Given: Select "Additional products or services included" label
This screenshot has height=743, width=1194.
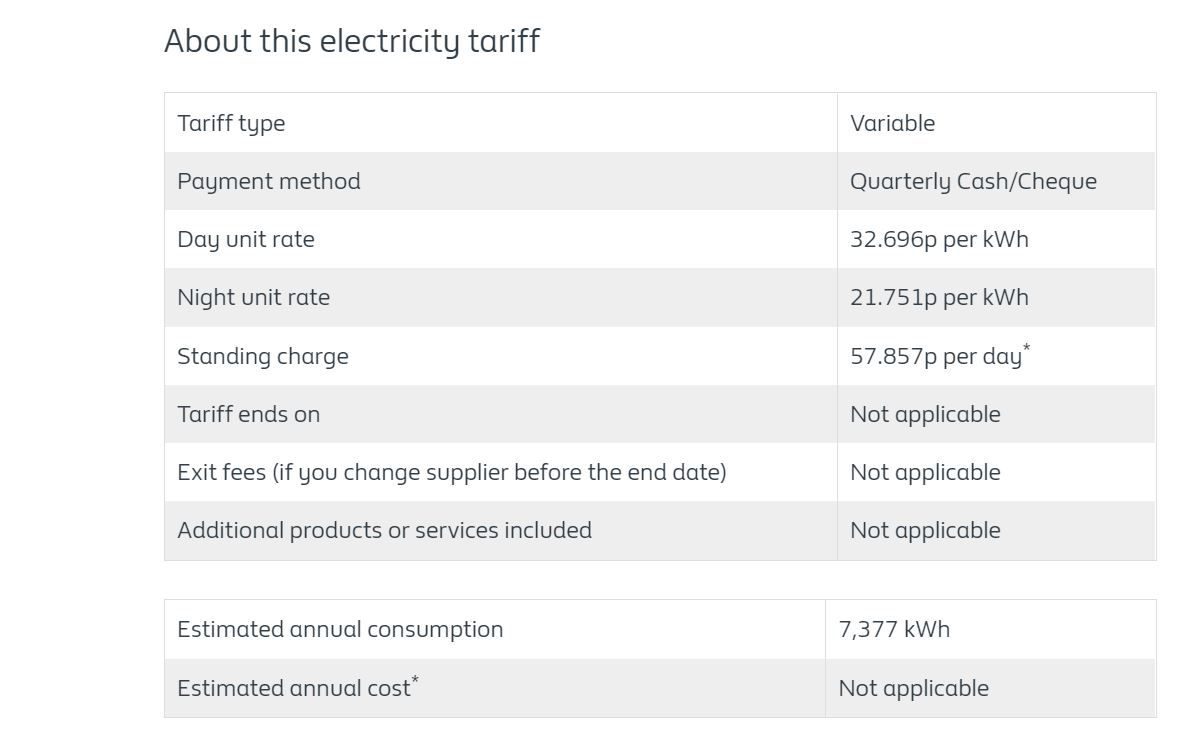Looking at the screenshot, I should [x=384, y=530].
